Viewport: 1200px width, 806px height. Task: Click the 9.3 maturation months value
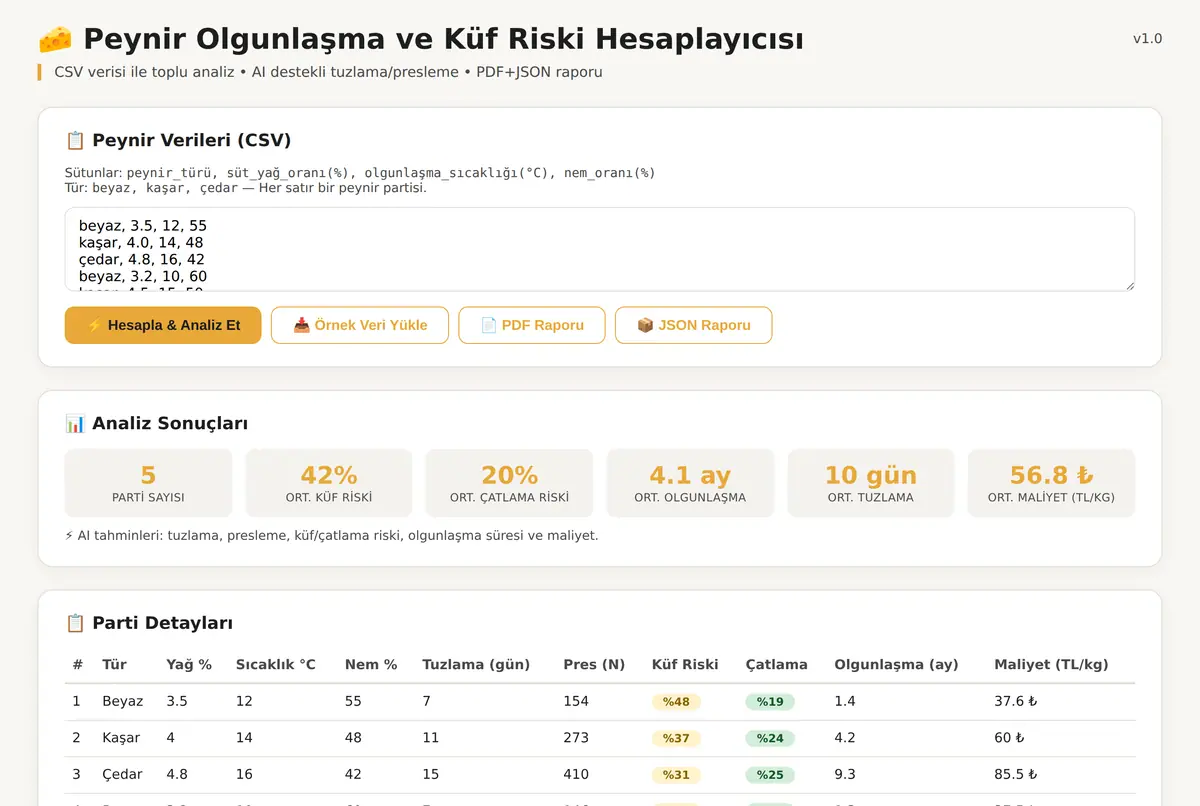pyautogui.click(x=845, y=774)
